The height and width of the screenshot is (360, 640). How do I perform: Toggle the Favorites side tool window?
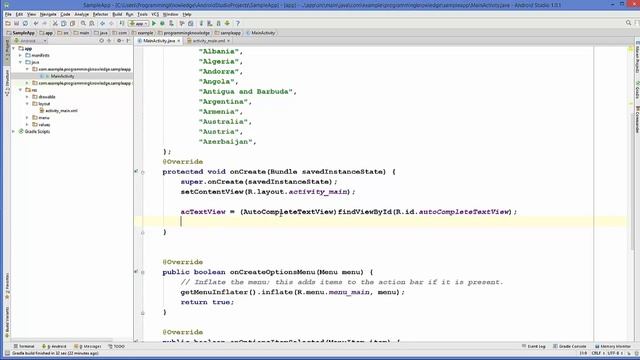click(7, 287)
